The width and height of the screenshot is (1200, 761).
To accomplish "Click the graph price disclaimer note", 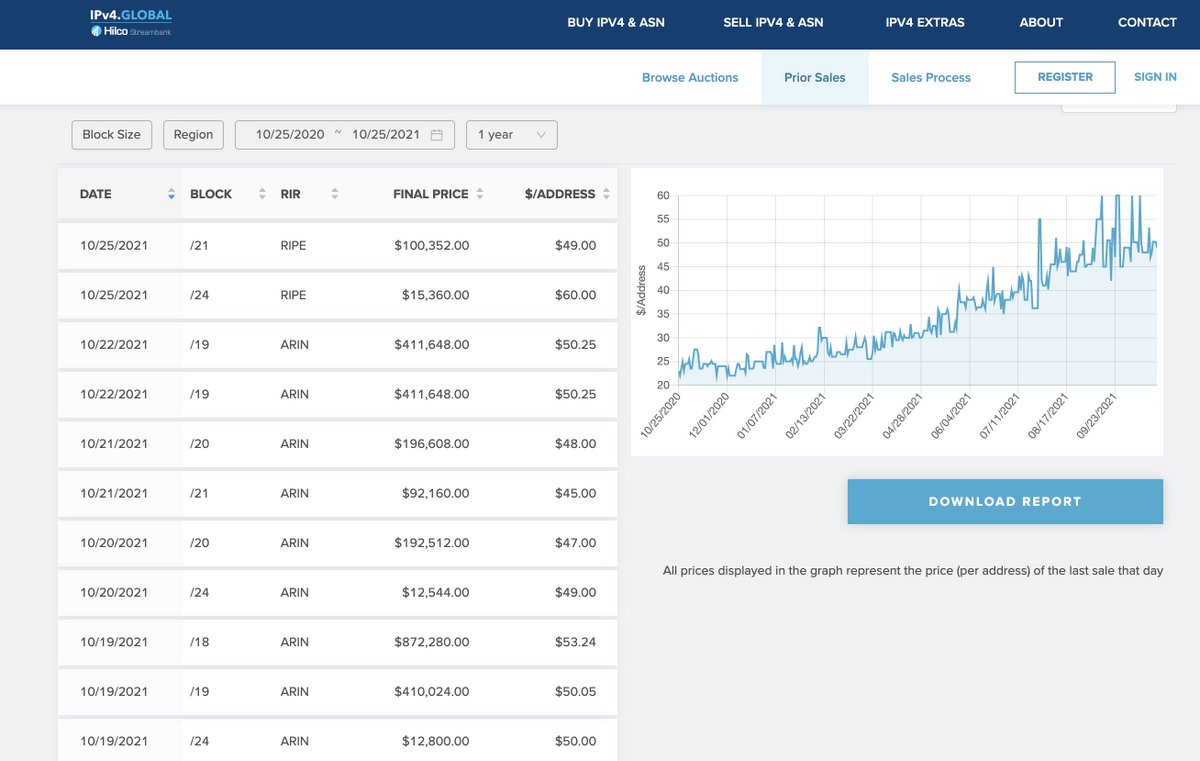I will point(913,571).
